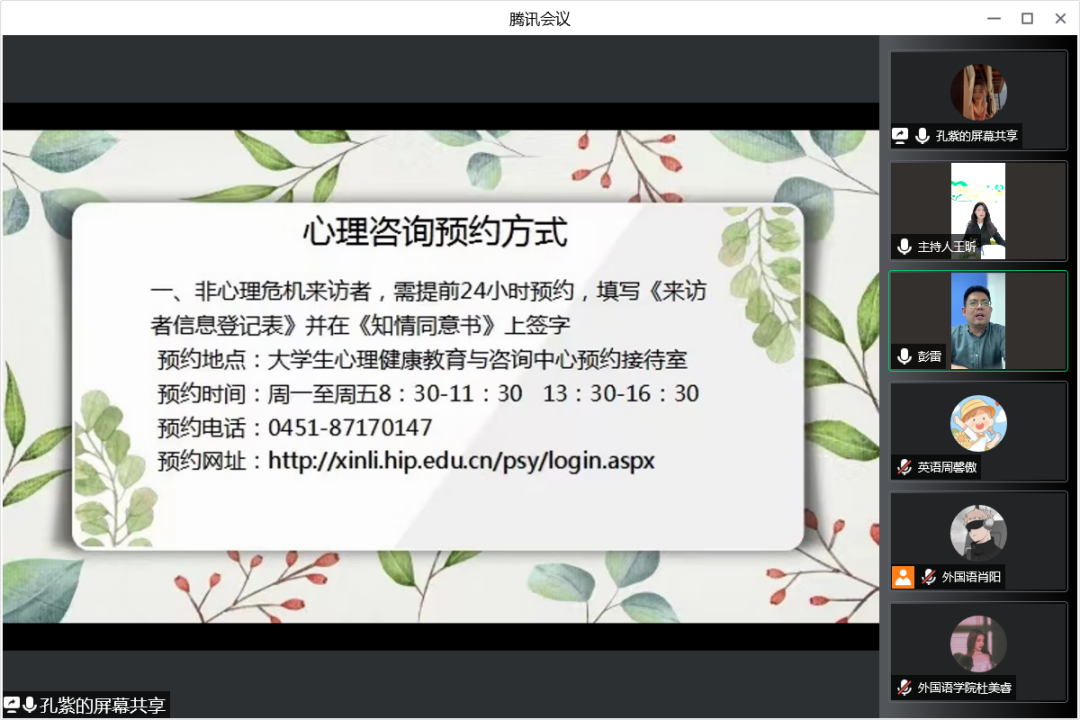Maximize the 腾讯会议 window
Screen dimensions: 1080x720
click(x=1026, y=18)
